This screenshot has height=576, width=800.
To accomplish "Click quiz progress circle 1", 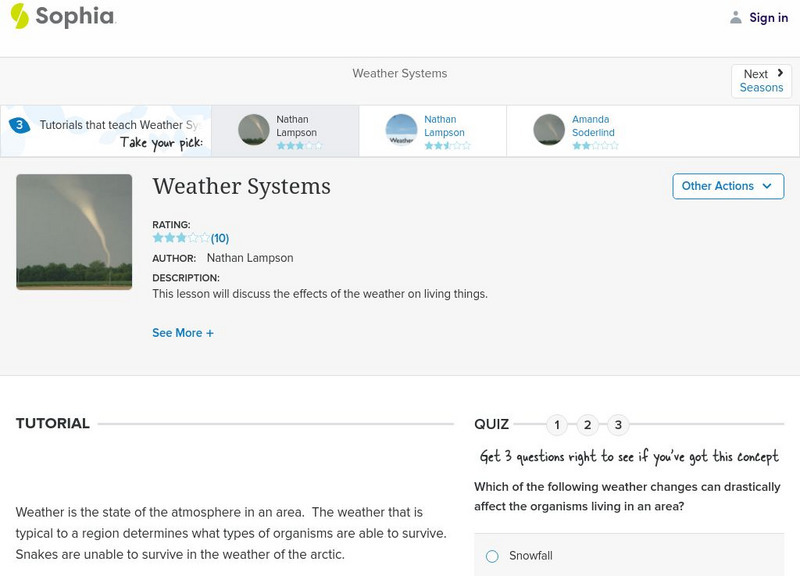I will tap(557, 424).
